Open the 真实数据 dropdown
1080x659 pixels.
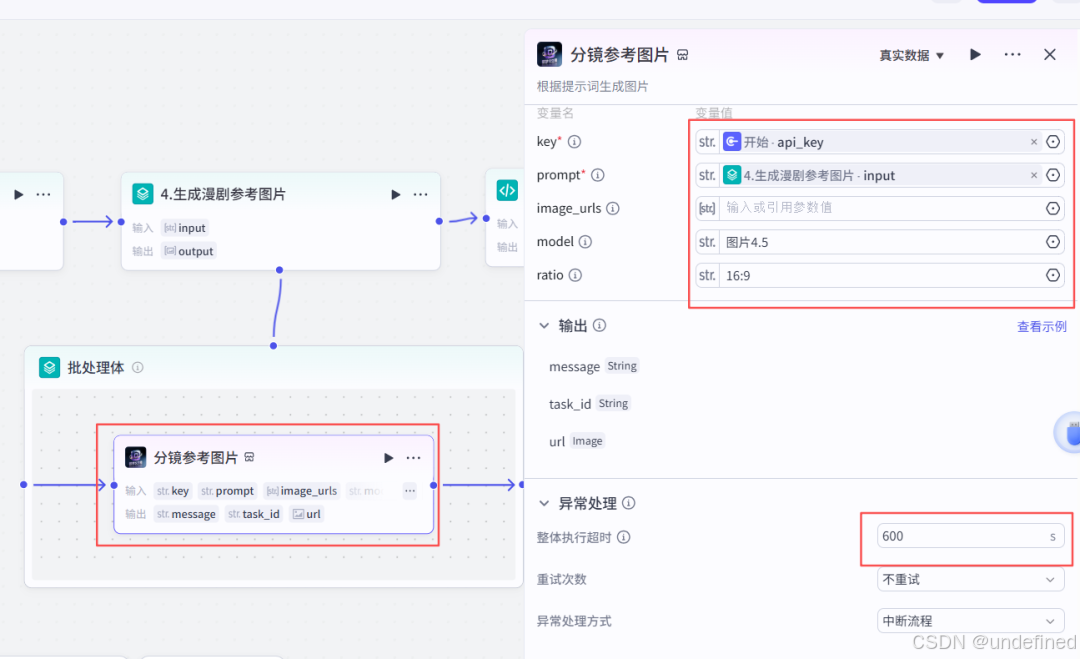click(x=911, y=55)
